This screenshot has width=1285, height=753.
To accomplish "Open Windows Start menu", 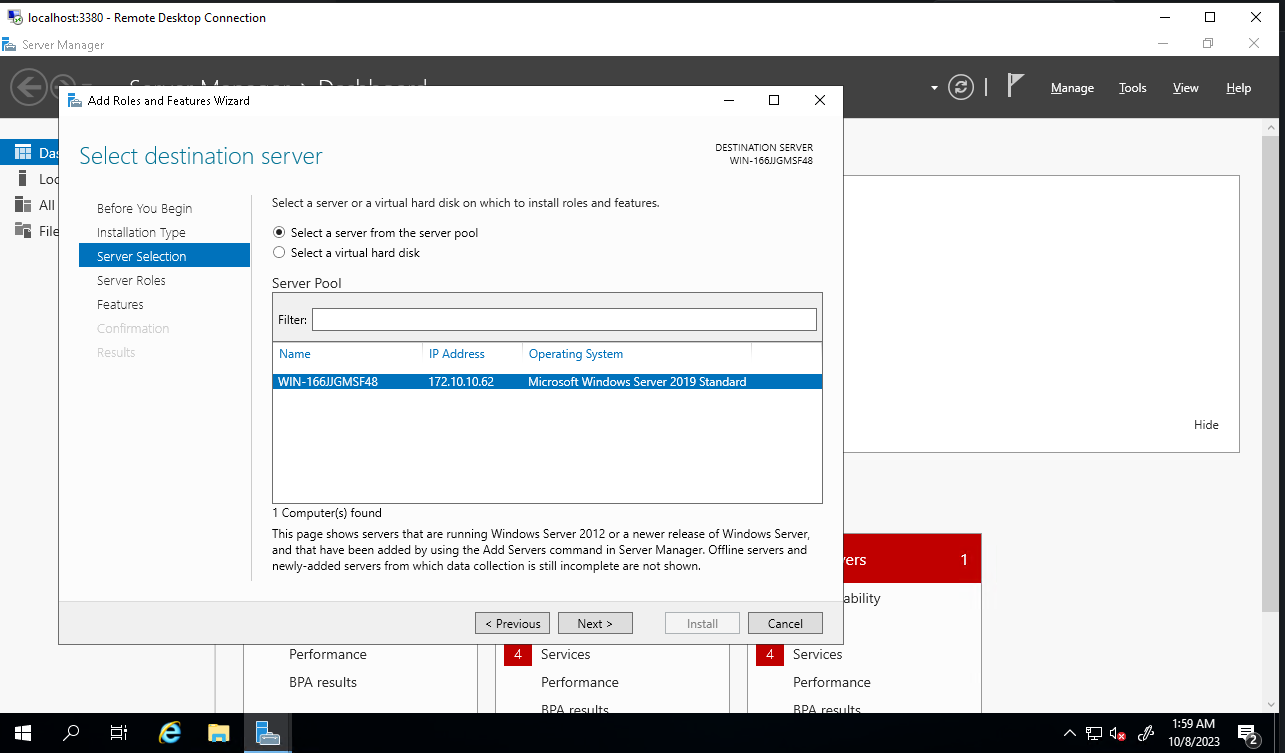I will (22, 733).
